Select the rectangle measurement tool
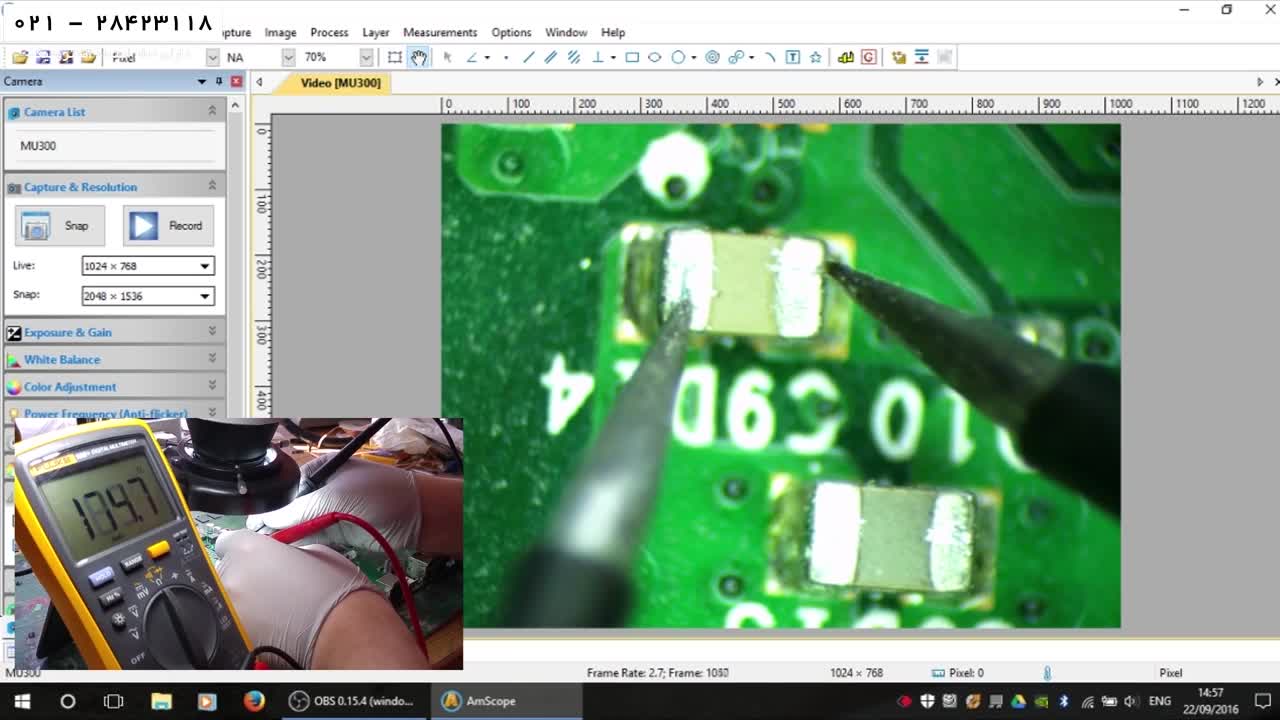Viewport: 1280px width, 720px height. point(632,57)
